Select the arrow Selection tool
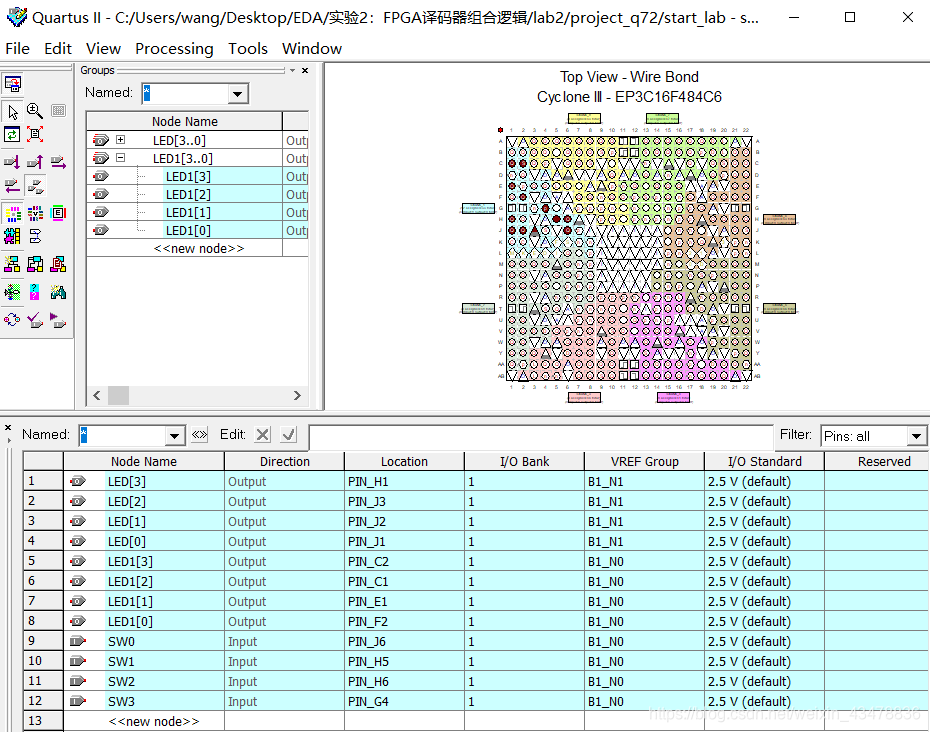Image resolution: width=930 pixels, height=732 pixels. [x=12, y=112]
